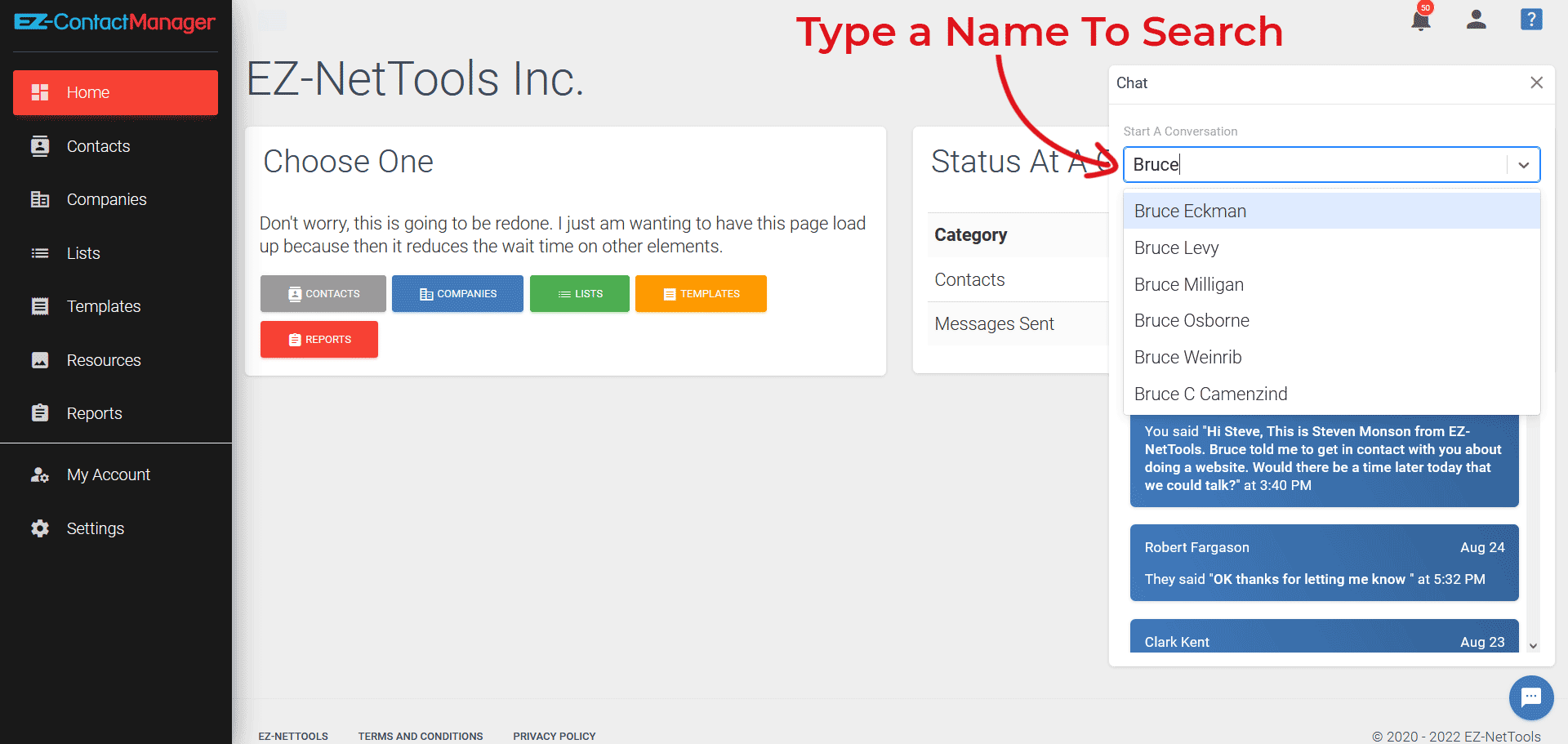
Task: Select Bruce Eckman from the suggestions
Action: [1332, 211]
